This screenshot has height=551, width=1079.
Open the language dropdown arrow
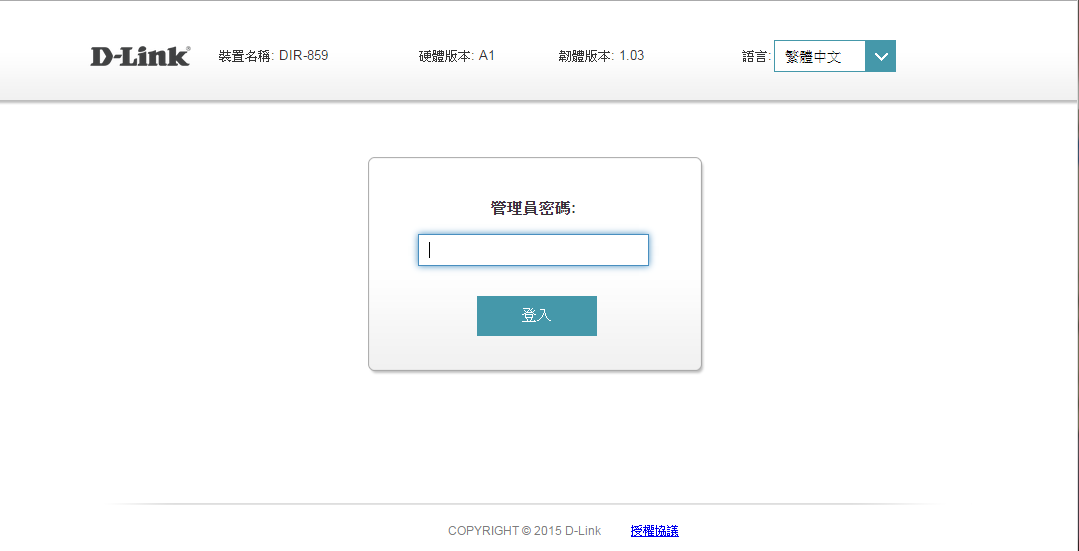[x=880, y=56]
